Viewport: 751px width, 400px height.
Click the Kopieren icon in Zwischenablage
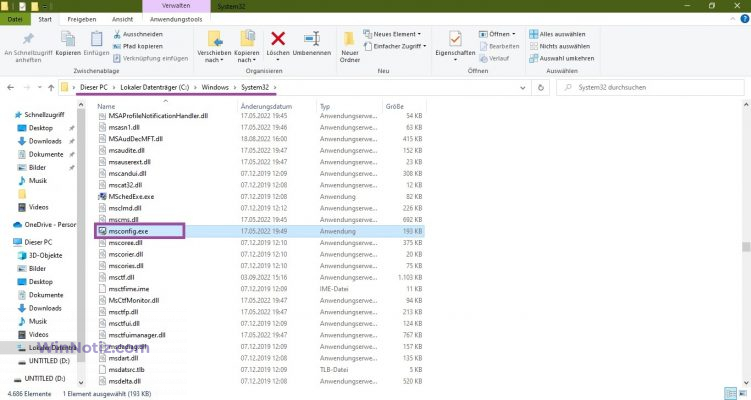pyautogui.click(x=68, y=39)
